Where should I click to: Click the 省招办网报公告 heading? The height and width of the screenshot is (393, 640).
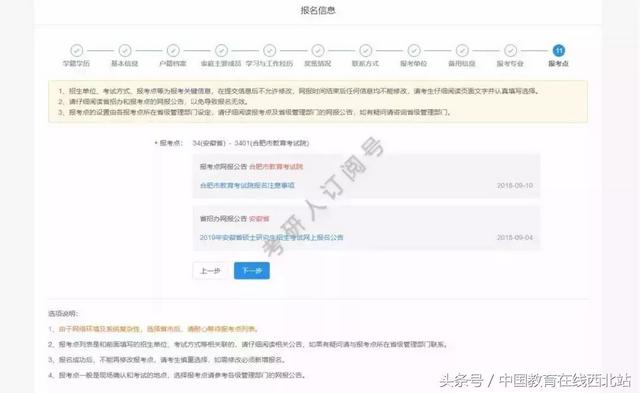pos(223,219)
